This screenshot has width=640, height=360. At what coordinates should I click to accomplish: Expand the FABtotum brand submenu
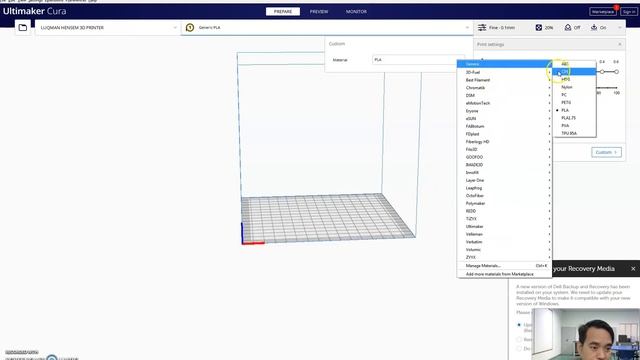tap(504, 126)
